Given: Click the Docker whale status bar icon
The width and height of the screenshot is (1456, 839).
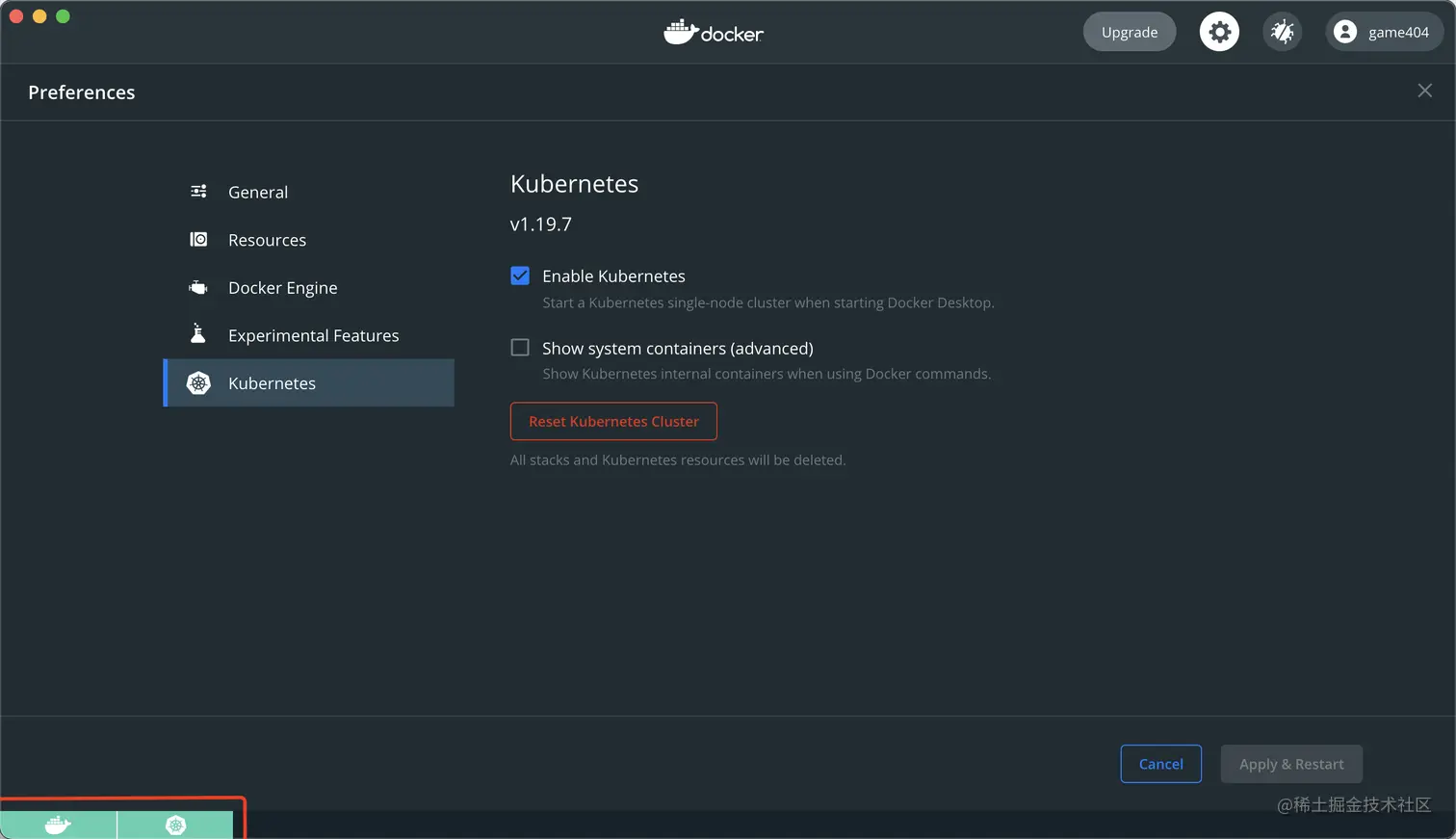Looking at the screenshot, I should tap(58, 825).
